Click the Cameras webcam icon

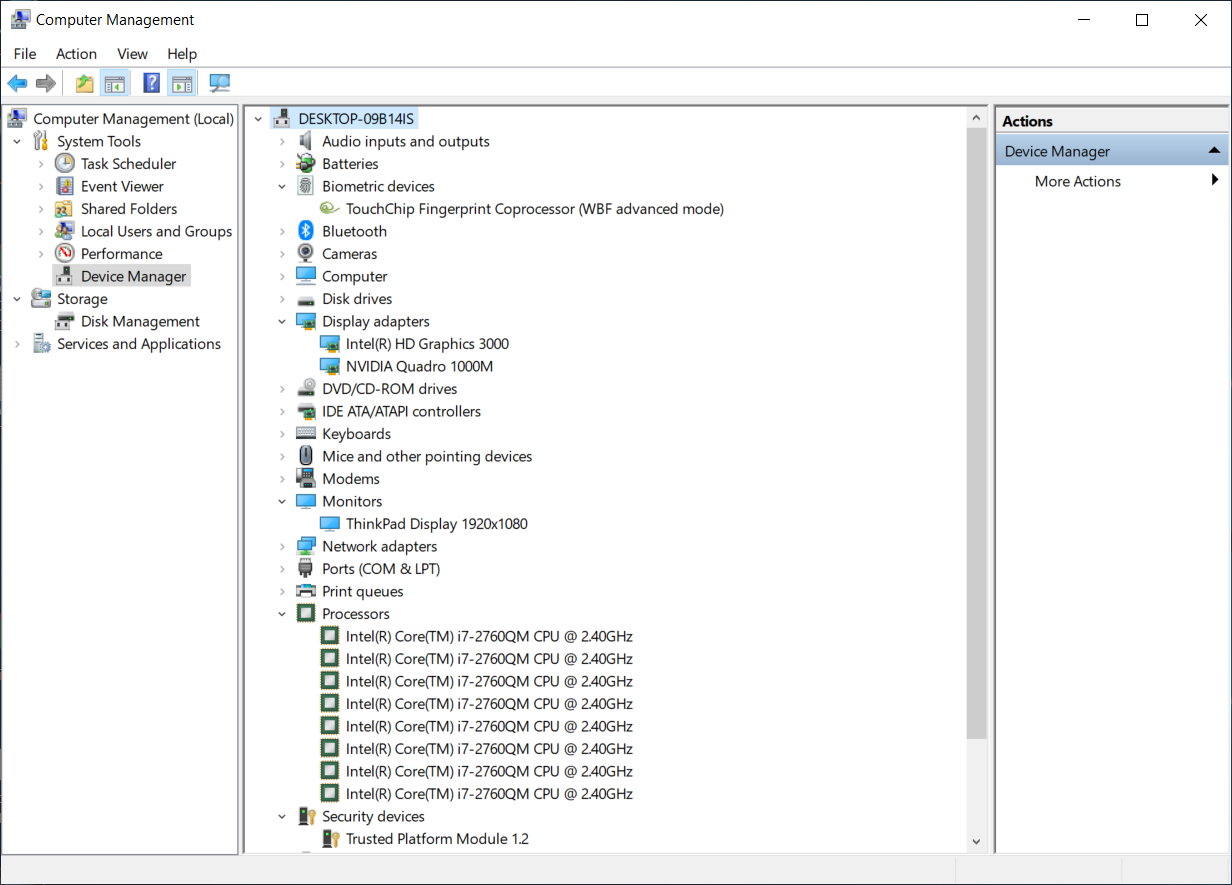[x=306, y=253]
